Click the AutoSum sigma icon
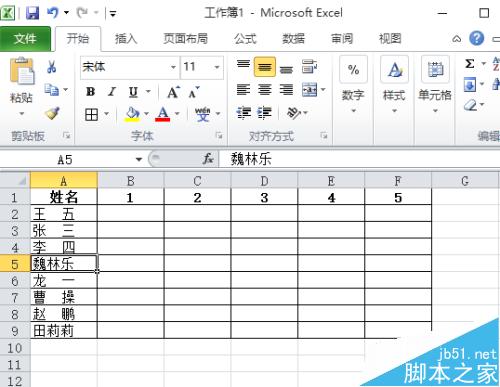This screenshot has height=387, width=500. (x=470, y=63)
